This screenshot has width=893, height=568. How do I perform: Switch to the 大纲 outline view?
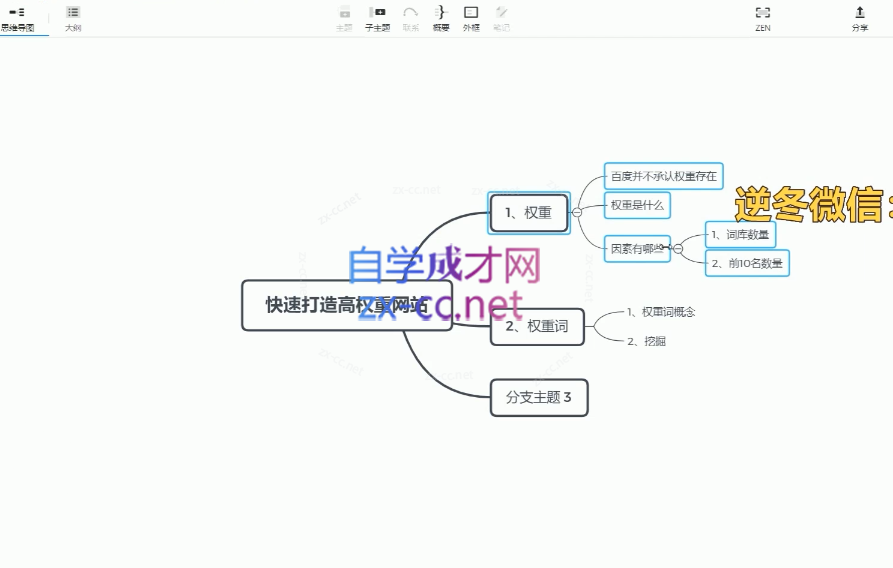point(73,19)
